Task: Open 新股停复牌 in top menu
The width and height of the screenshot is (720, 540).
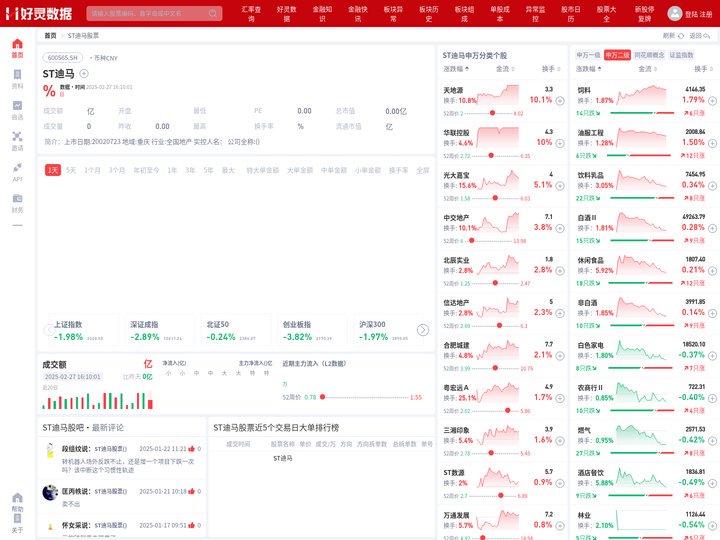Action: click(x=645, y=14)
